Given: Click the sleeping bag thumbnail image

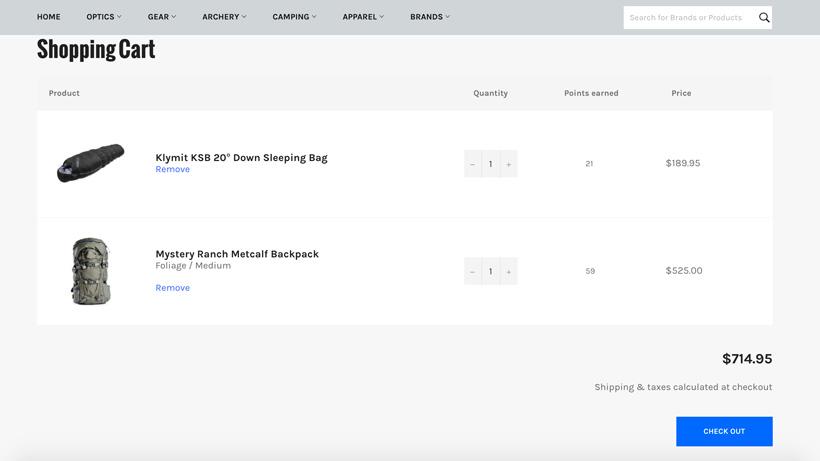Looking at the screenshot, I should 90,163.
